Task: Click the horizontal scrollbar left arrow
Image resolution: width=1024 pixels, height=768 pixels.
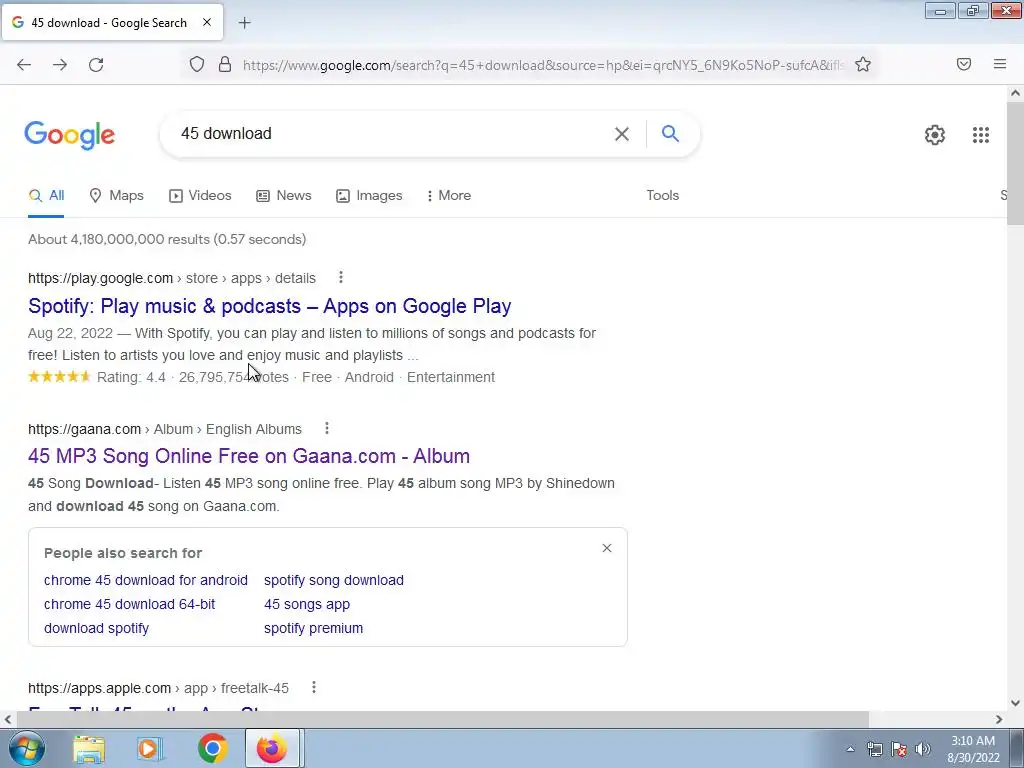Action: point(7,719)
